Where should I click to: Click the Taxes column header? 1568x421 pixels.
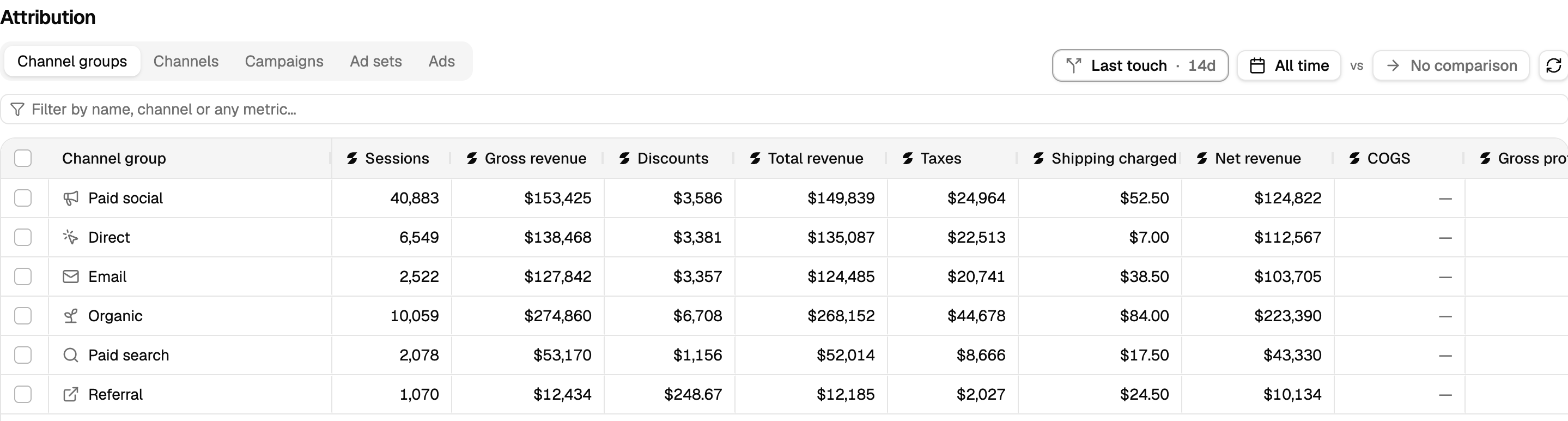pyautogui.click(x=951, y=158)
